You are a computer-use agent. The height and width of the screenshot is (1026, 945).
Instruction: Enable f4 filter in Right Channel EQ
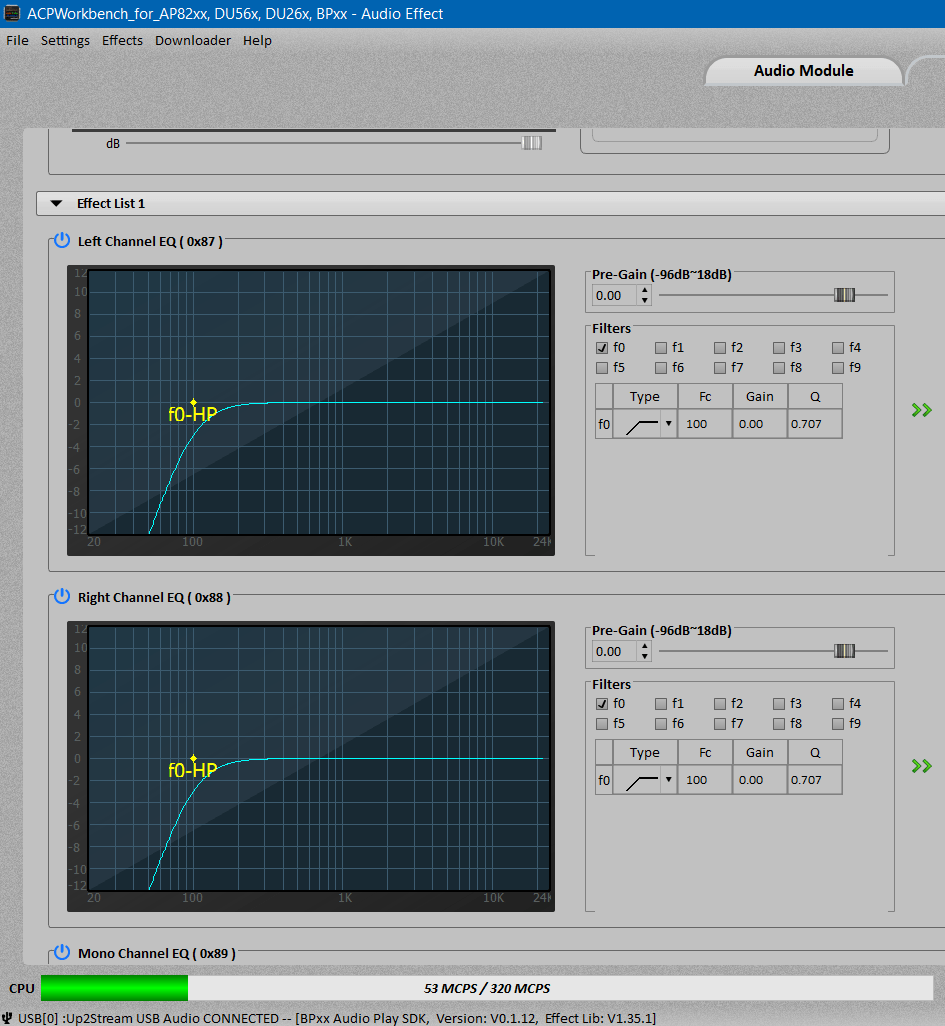coord(838,704)
